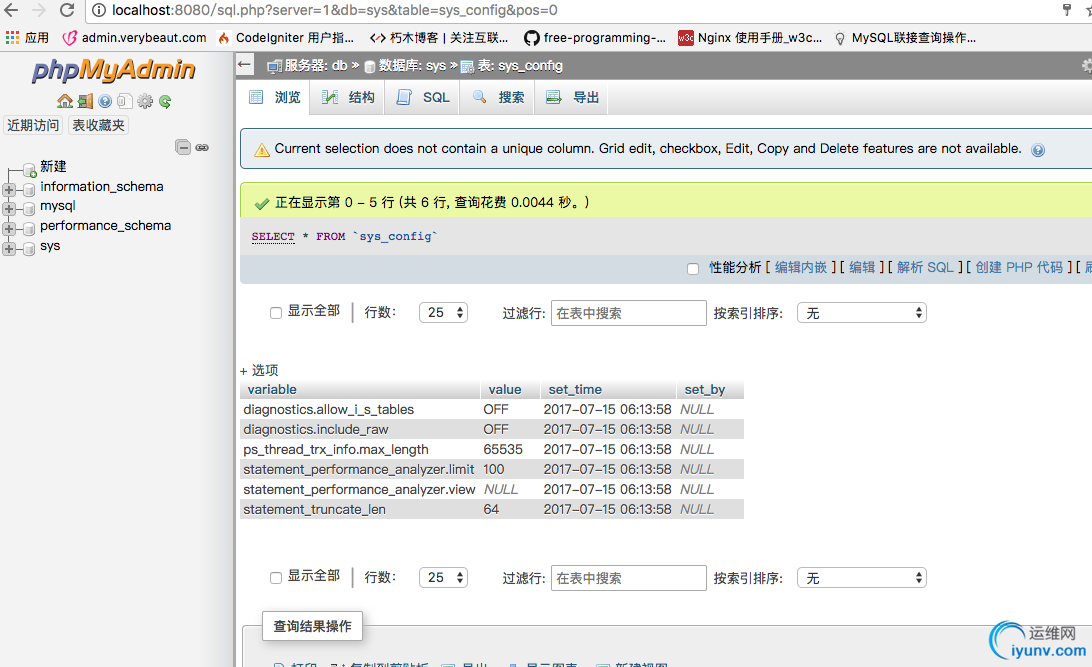Viewport: 1092px width, 667px height.
Task: Reload the browser page
Action: click(x=67, y=10)
